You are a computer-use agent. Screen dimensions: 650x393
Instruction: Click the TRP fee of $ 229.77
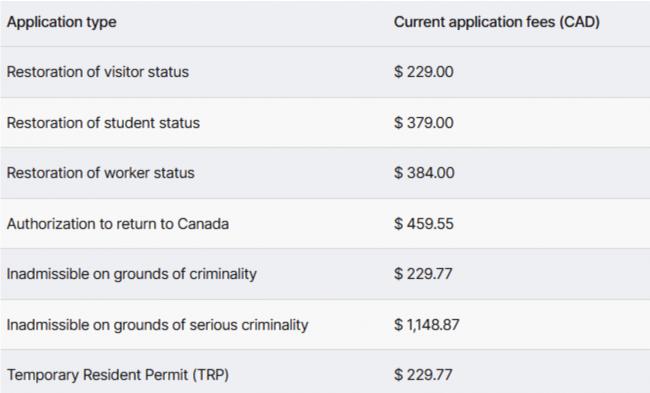pyautogui.click(x=423, y=375)
